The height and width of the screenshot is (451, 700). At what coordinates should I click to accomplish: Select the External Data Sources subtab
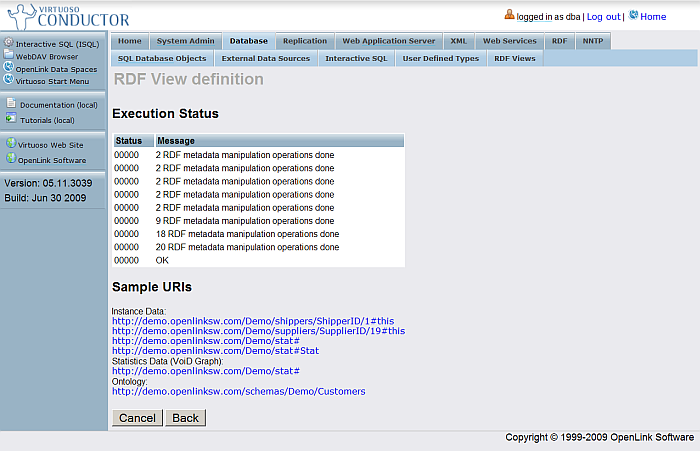click(x=266, y=59)
